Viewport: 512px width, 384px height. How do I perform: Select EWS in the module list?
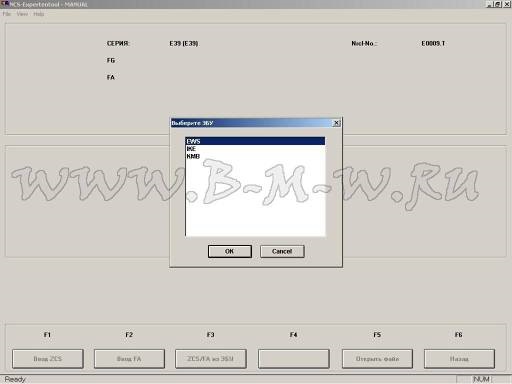[255, 141]
